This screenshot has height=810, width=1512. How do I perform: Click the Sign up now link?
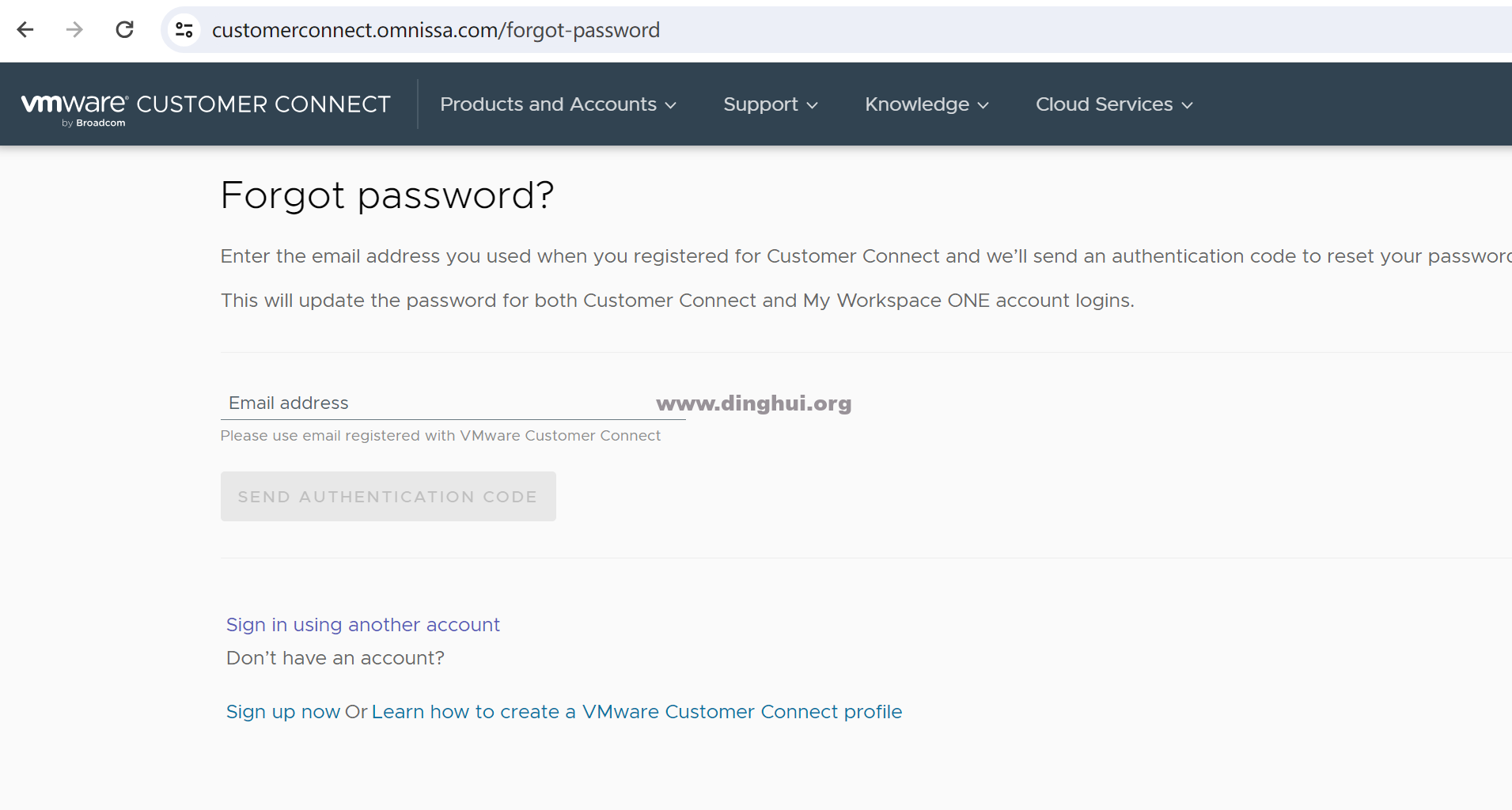click(283, 712)
